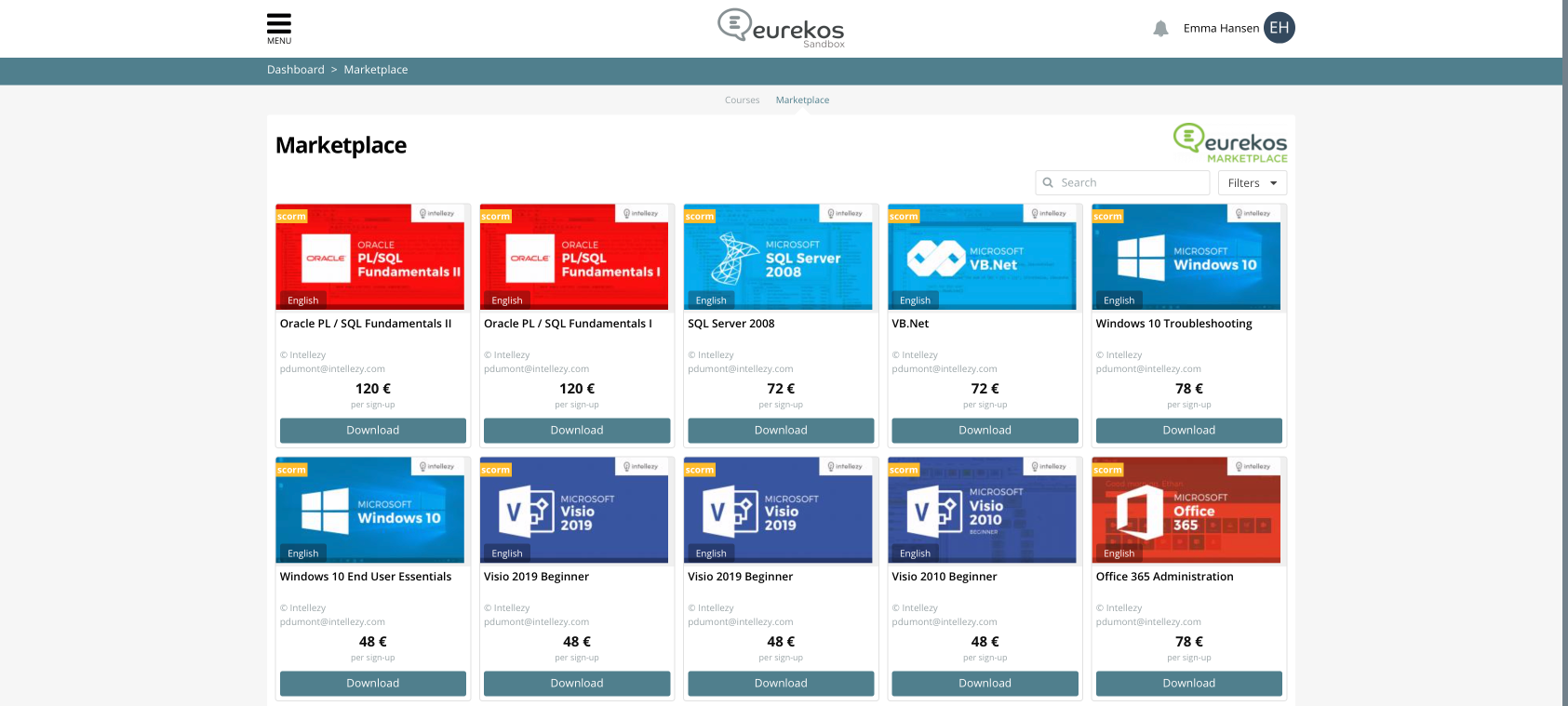The width and height of the screenshot is (1568, 706).
Task: Click the intellezy logo on VB.Net card
Action: click(x=1049, y=214)
